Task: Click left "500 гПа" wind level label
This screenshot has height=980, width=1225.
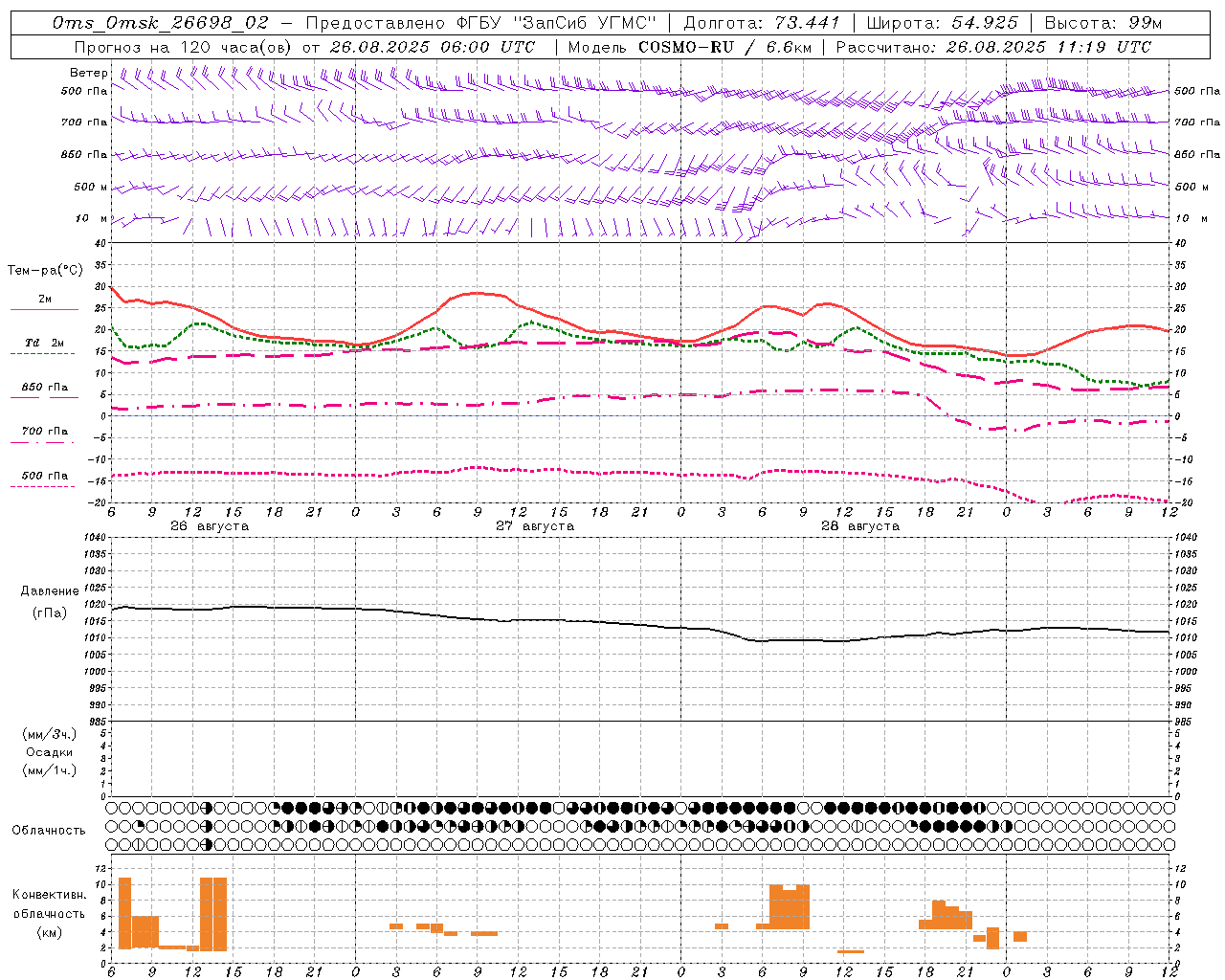Action: click(84, 91)
